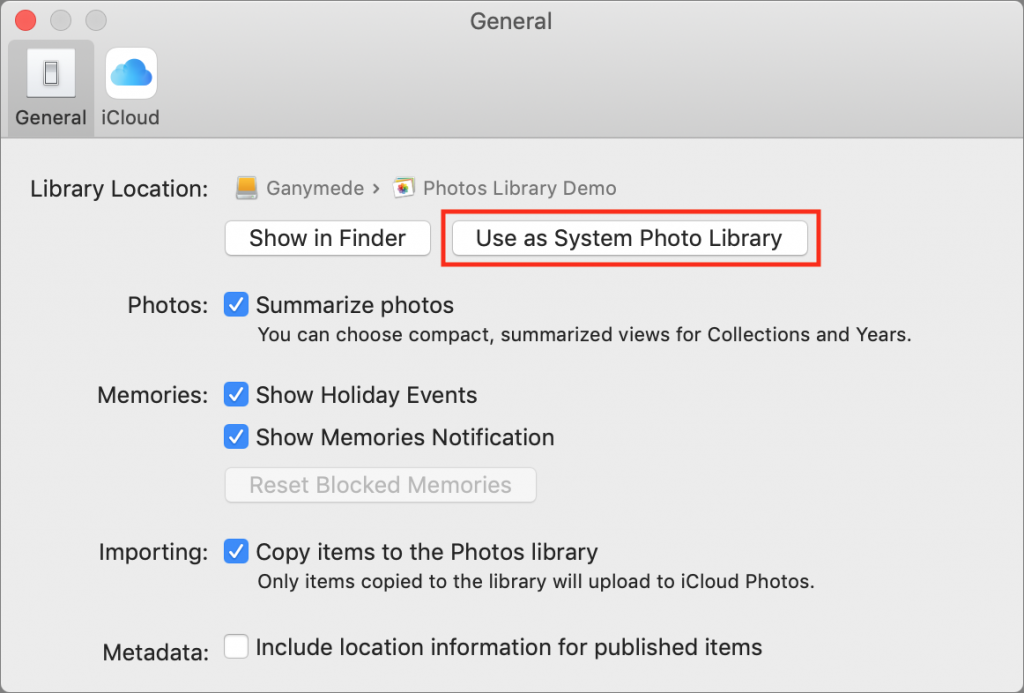
Task: Close the General preferences window
Action: (24, 20)
